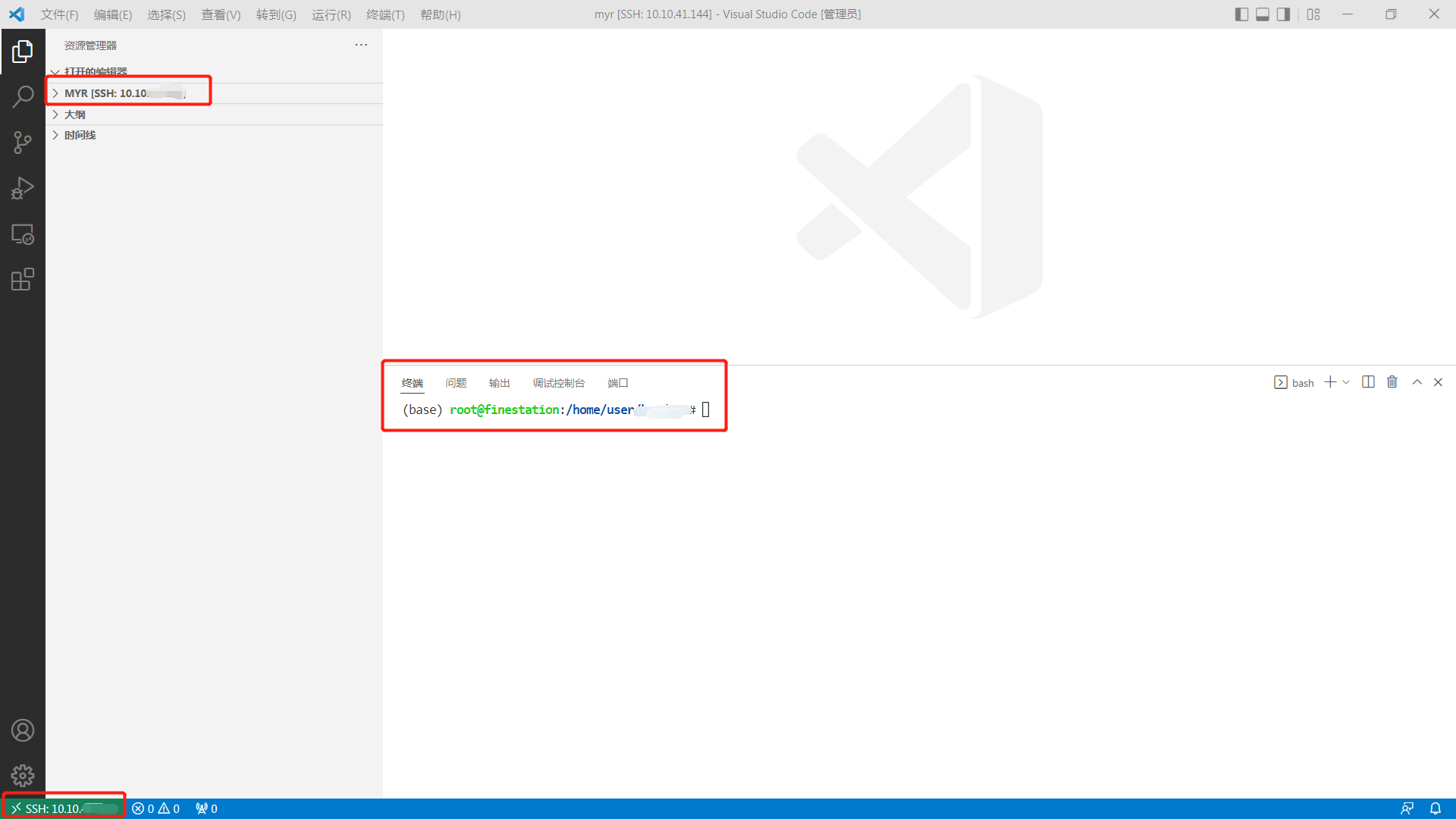The width and height of the screenshot is (1456, 819).
Task: Open the 终端(T) menu
Action: click(385, 14)
